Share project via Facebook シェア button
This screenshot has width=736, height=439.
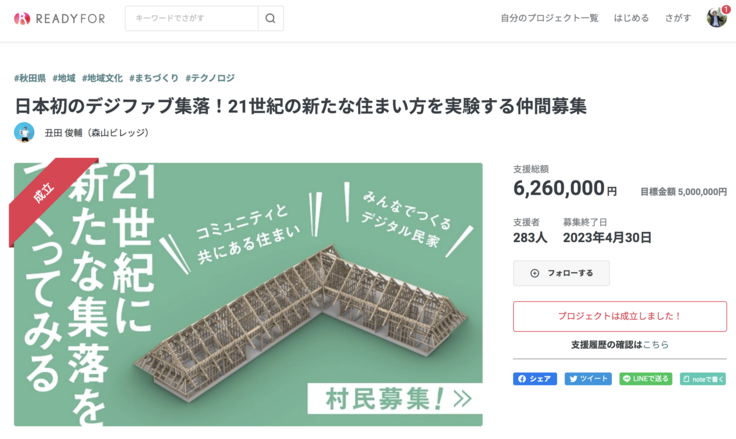(535, 379)
